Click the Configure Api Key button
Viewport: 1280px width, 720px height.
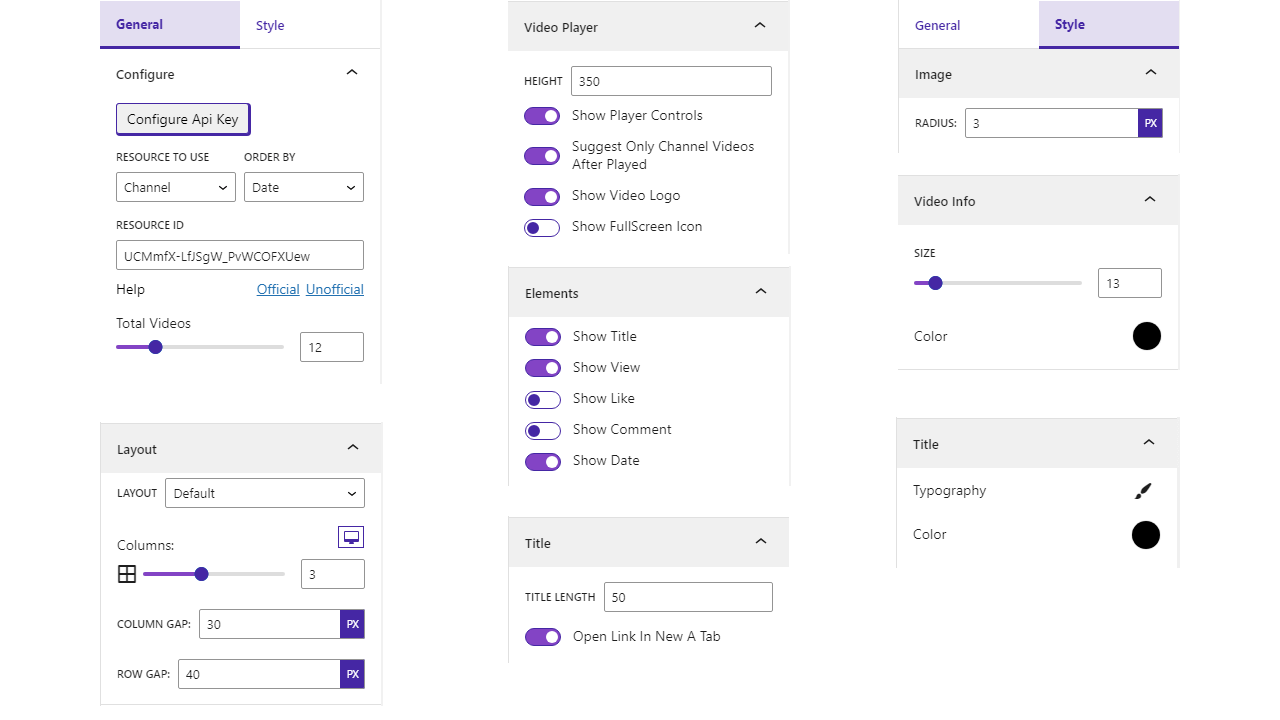point(183,119)
